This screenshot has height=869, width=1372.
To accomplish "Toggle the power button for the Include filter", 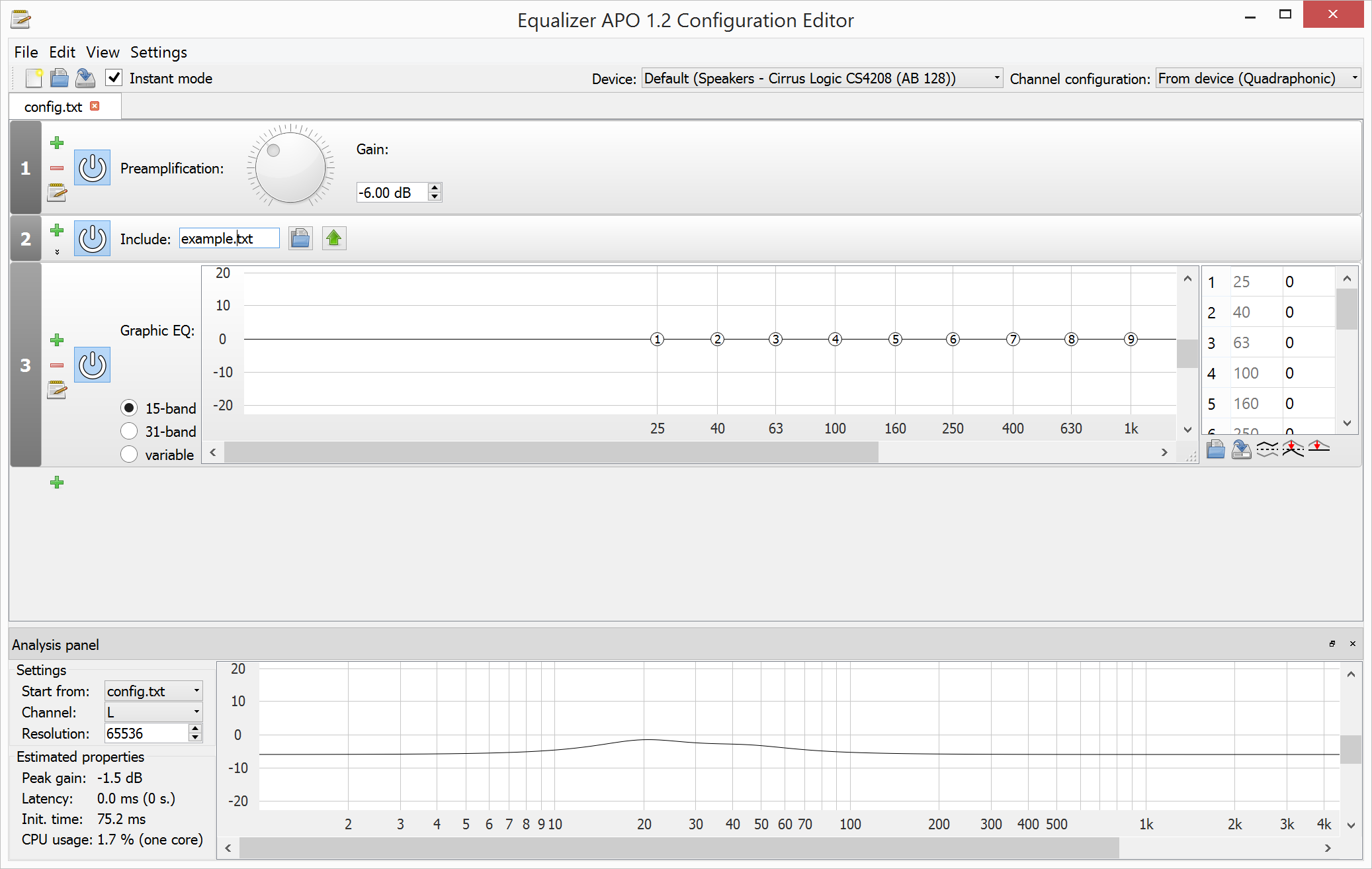I will pos(93,238).
